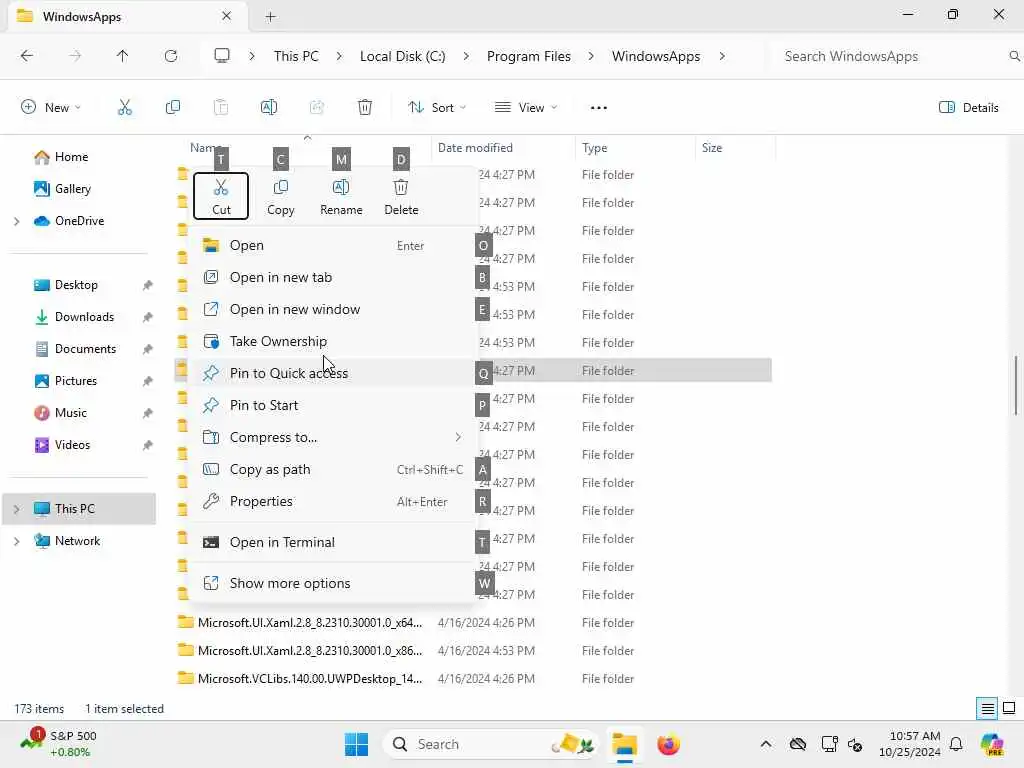Click Delete in the context menu
1024x768 pixels.
401,196
